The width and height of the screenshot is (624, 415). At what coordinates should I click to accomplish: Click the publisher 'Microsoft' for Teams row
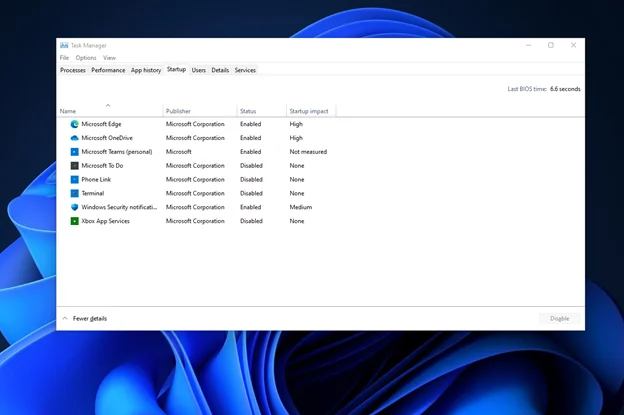click(178, 152)
